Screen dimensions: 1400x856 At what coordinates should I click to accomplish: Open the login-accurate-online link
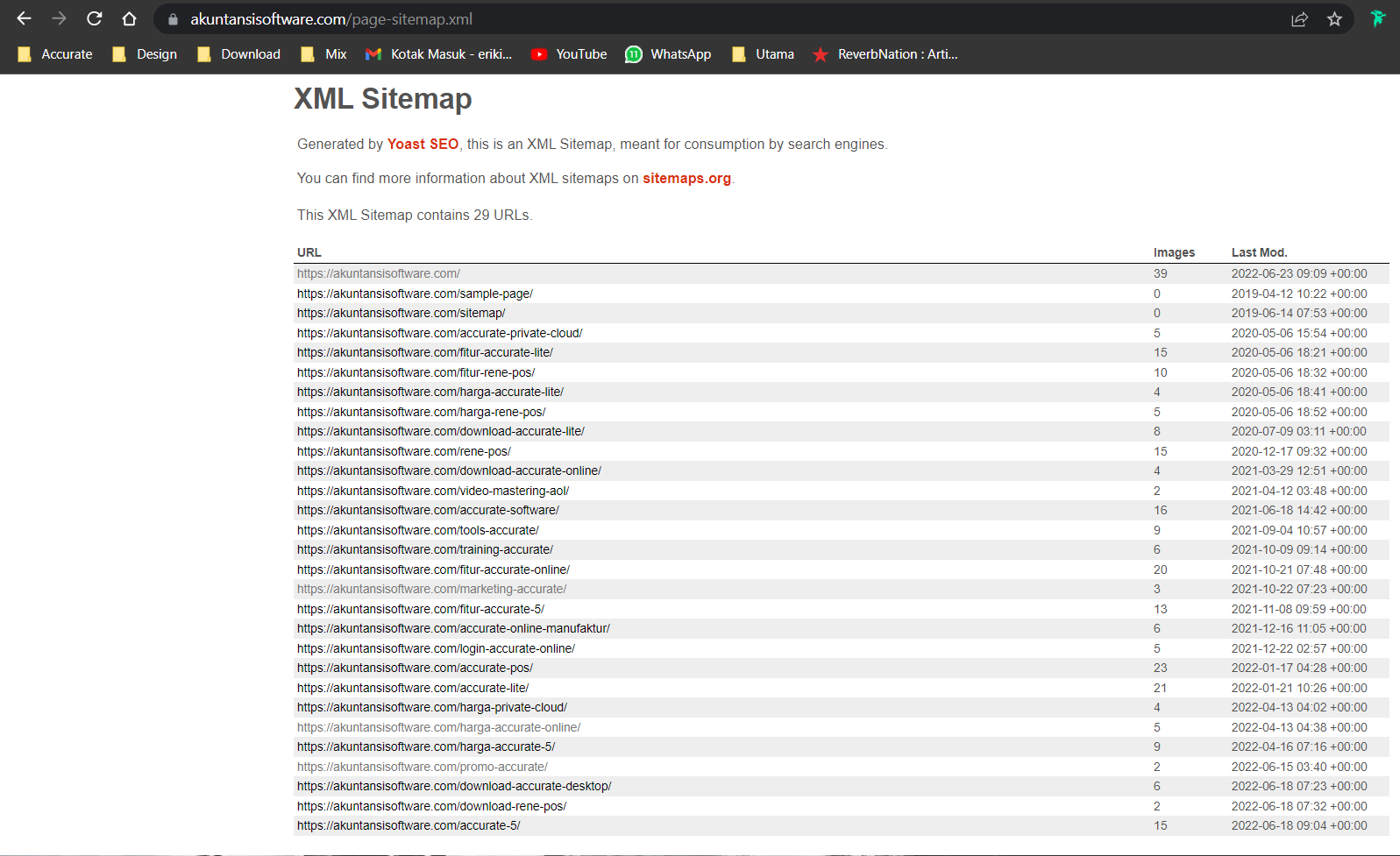436,649
